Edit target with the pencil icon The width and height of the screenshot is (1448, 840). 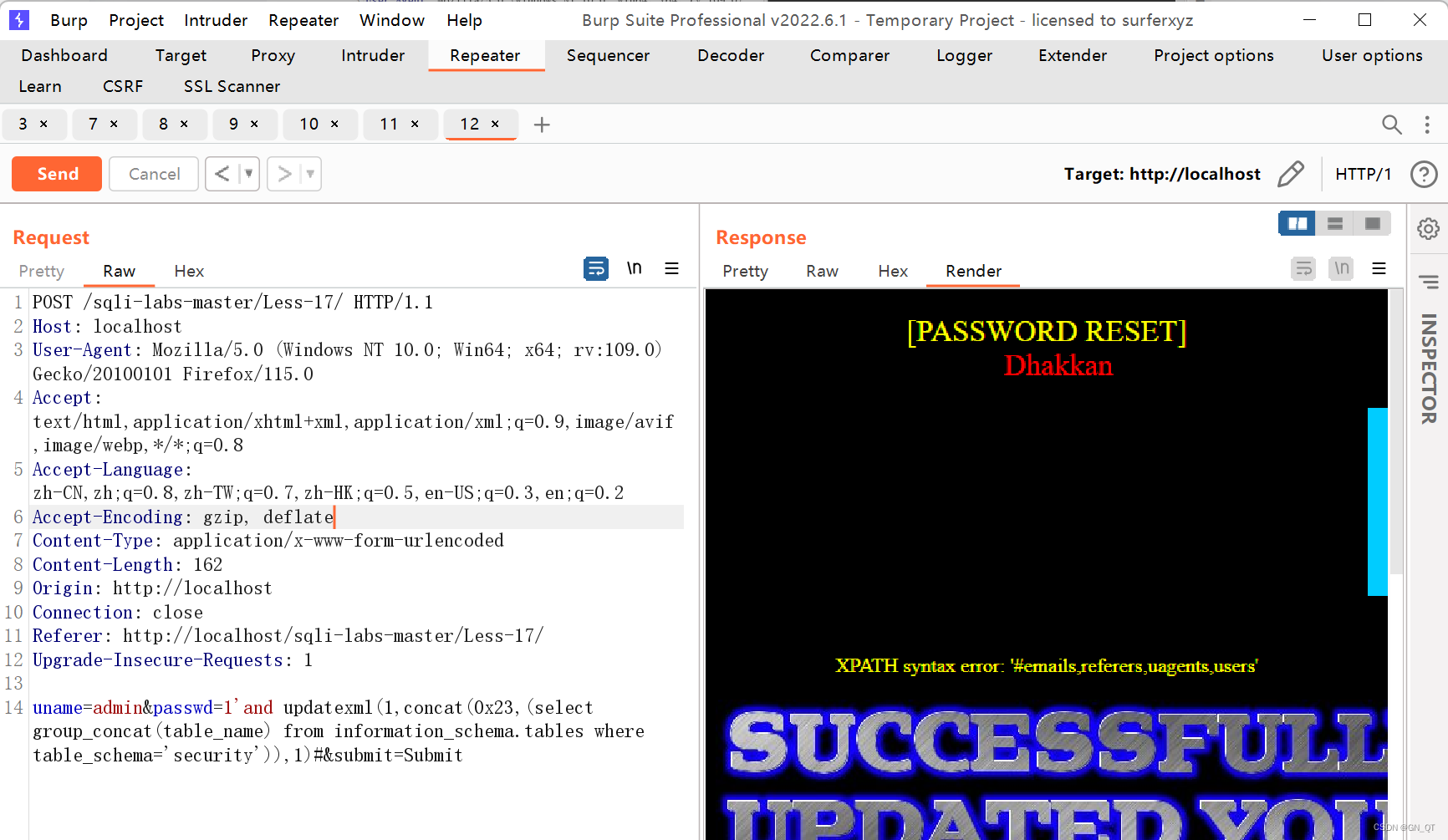coord(1291,174)
